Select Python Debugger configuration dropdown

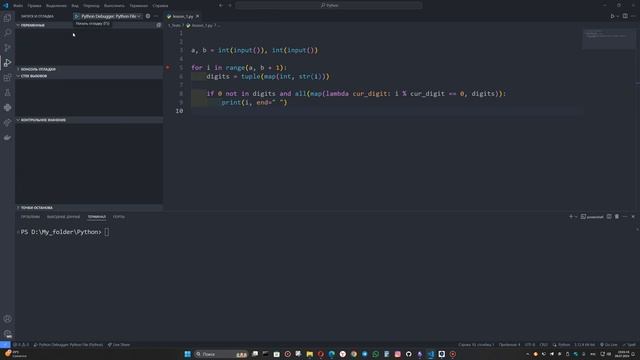110,16
